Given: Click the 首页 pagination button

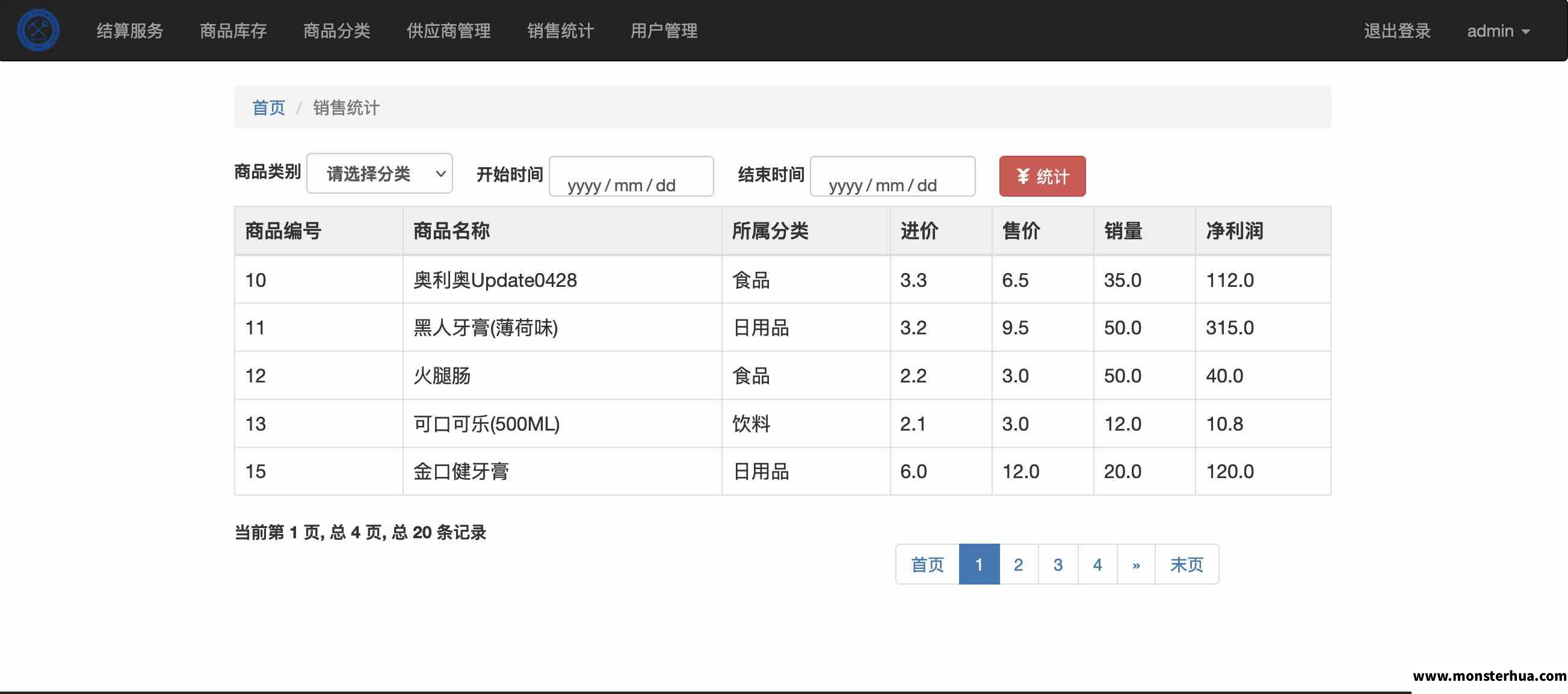Looking at the screenshot, I should pos(927,565).
